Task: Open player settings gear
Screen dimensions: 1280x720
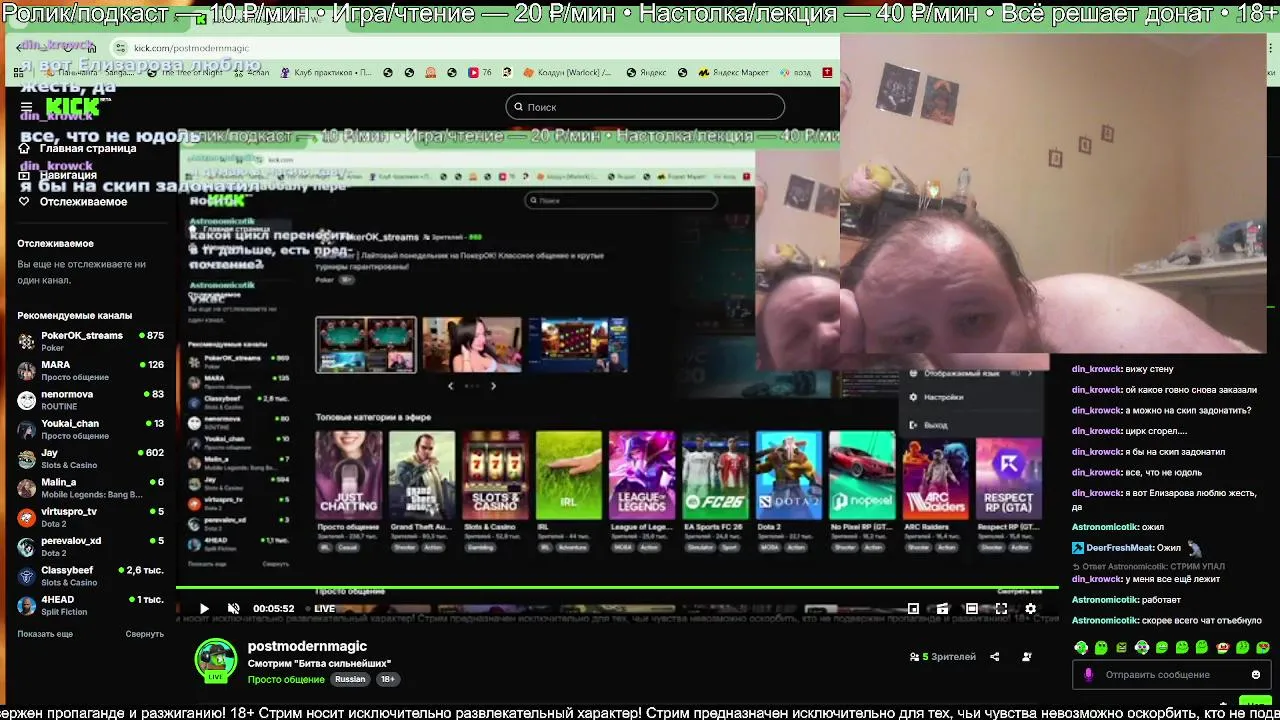Action: tap(1030, 608)
